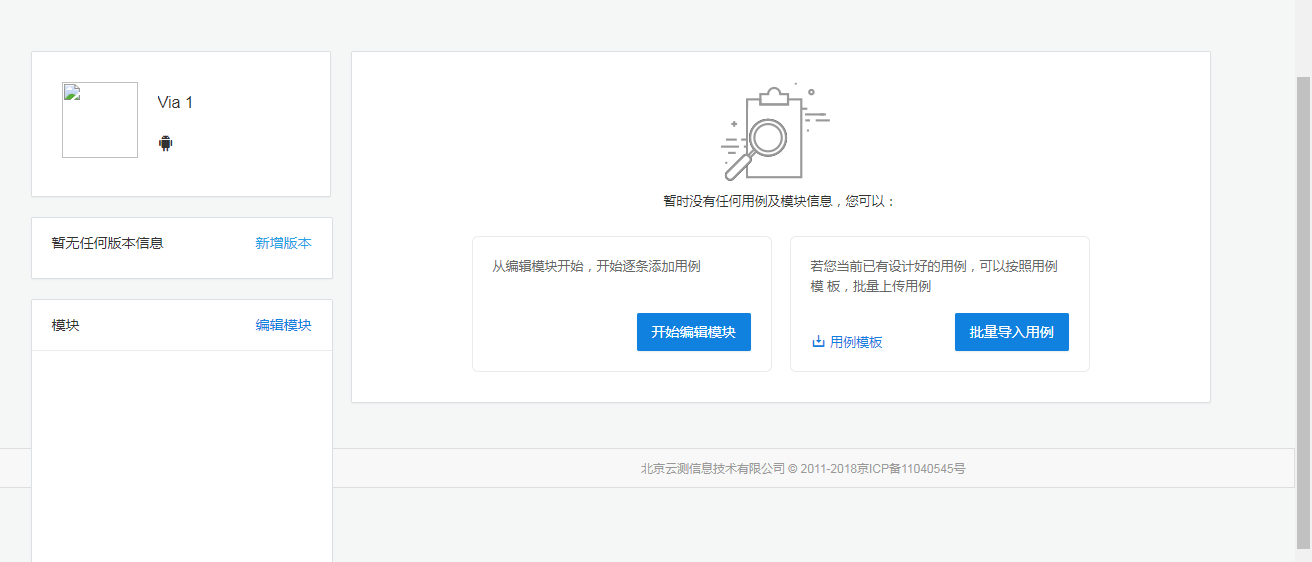The image size is (1312, 562).
Task: Click 批量导入用例 button
Action: 1012,332
